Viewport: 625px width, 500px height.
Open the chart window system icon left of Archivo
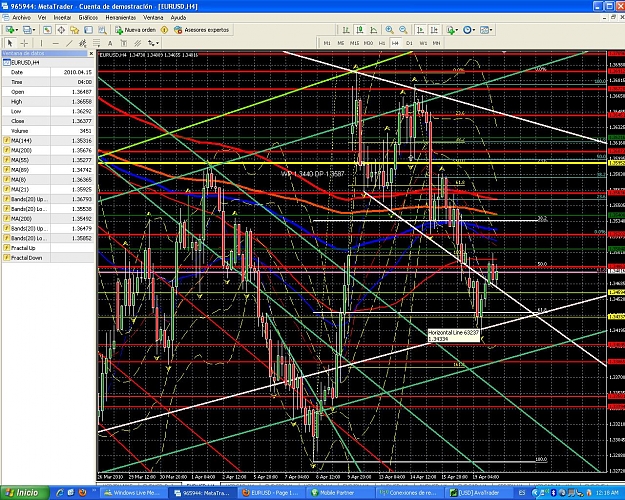[5, 18]
